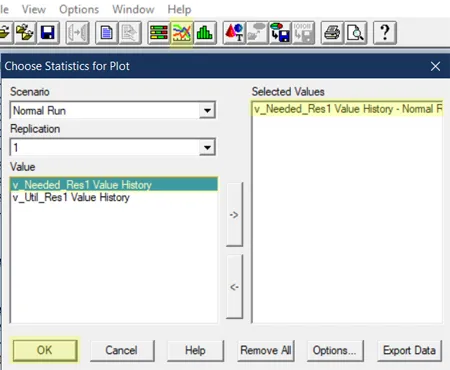This screenshot has width=450, height=370.
Task: Click the Replication field showing 1
Action: click(x=113, y=147)
